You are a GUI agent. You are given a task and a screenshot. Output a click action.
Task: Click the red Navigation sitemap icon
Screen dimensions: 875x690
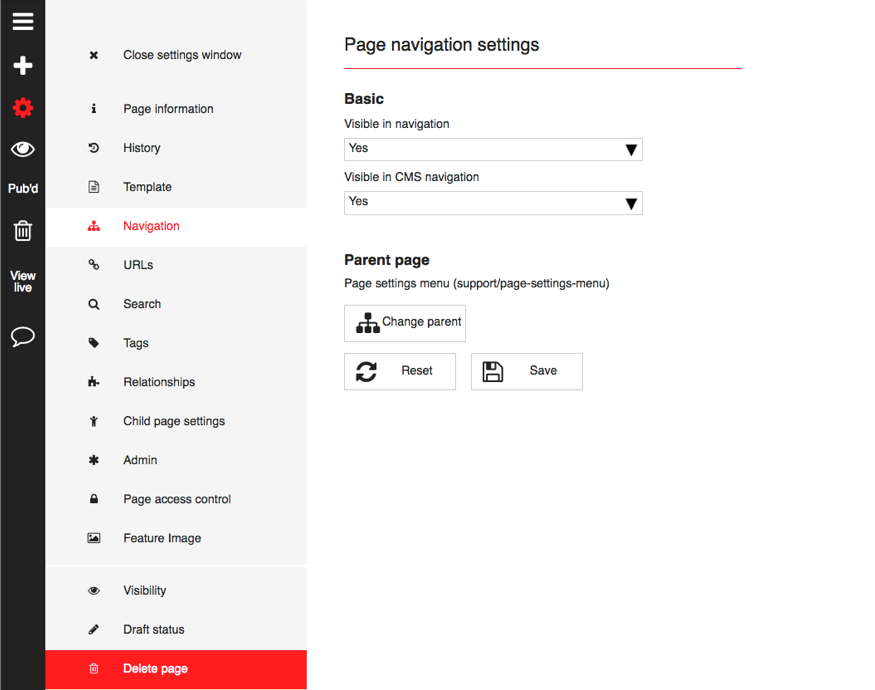click(x=94, y=226)
